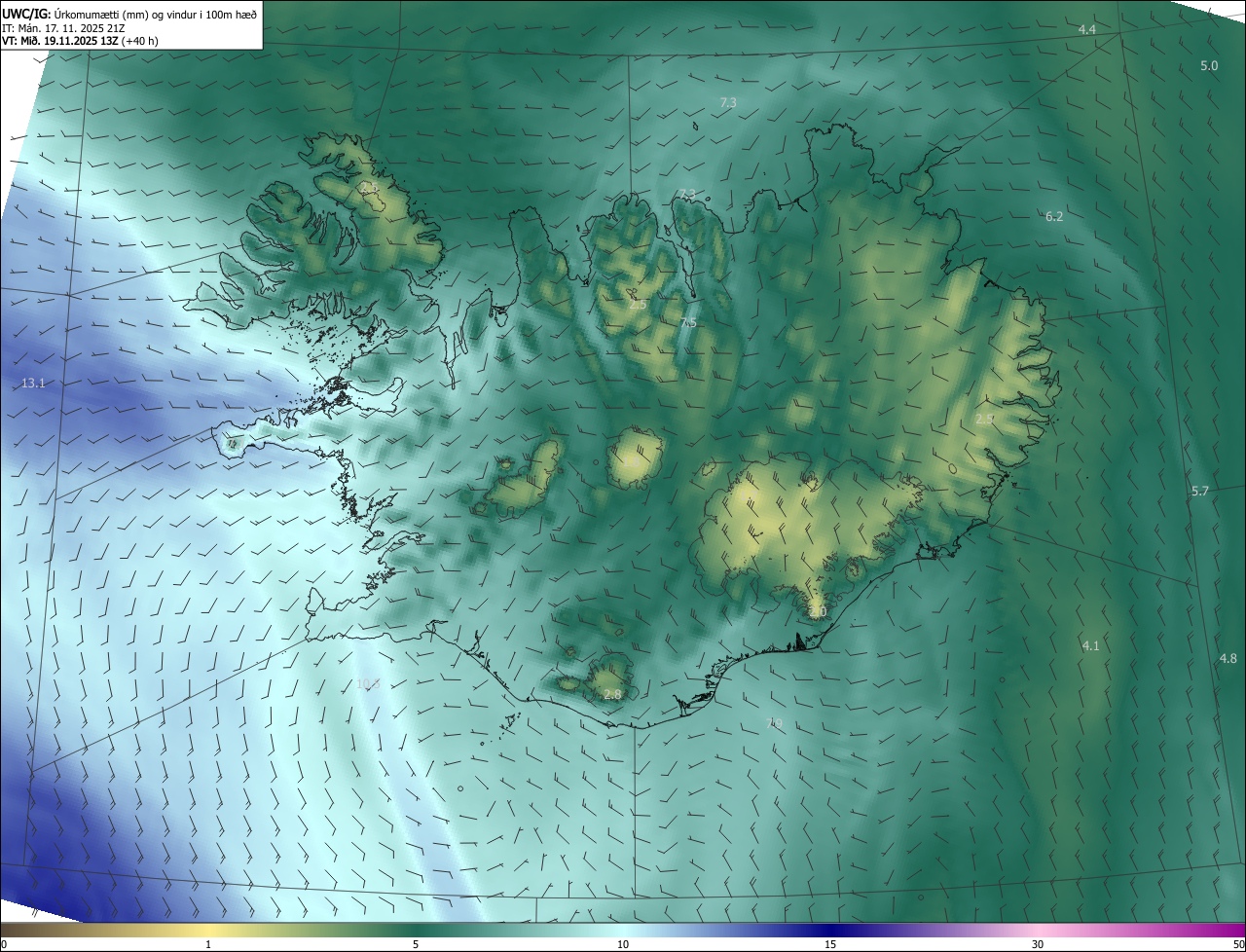Click the initial time line "IT: Mán. 17. 11. 2025 21Z"
The width and height of the screenshot is (1246, 952).
tap(63, 27)
